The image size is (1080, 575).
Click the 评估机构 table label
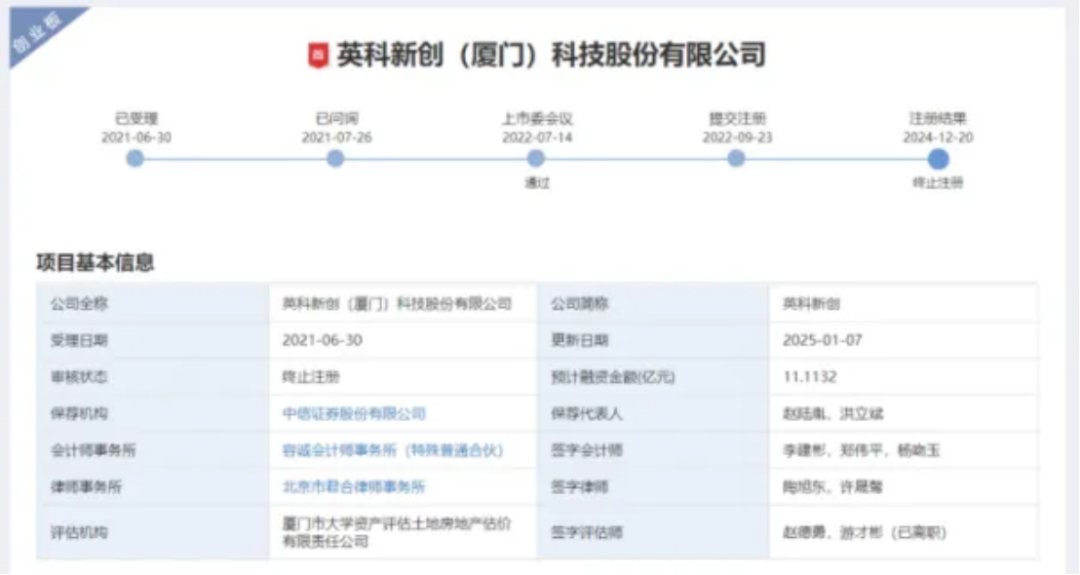pos(79,532)
